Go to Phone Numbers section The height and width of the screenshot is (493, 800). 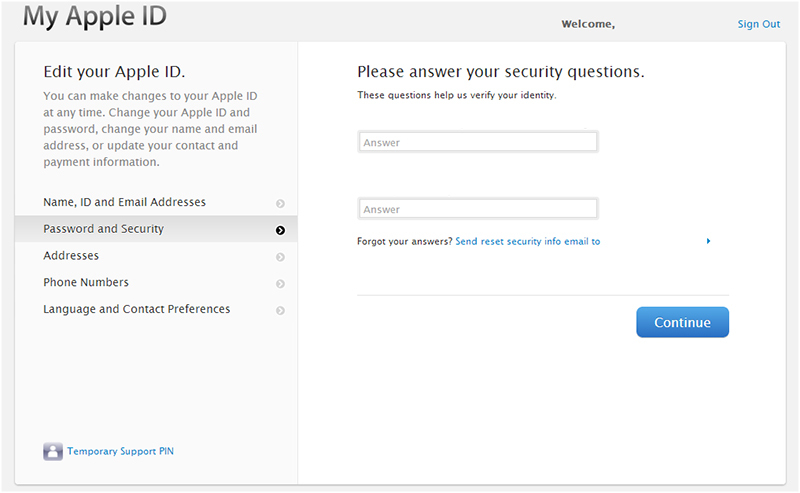[156, 282]
